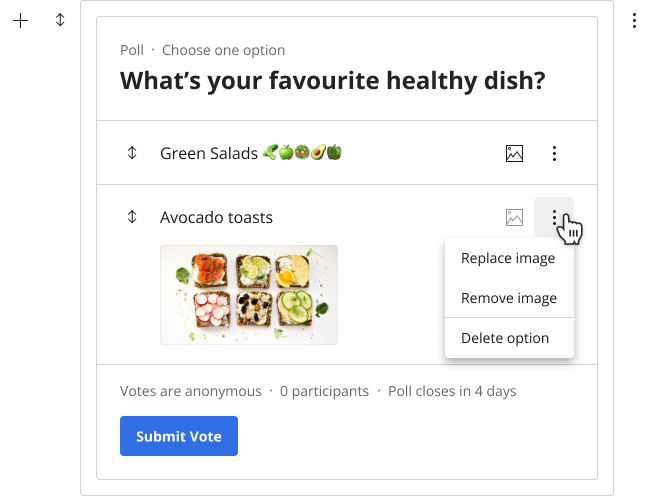Image resolution: width=654 pixels, height=496 pixels.
Task: Add image to Green Salads option
Action: click(514, 154)
